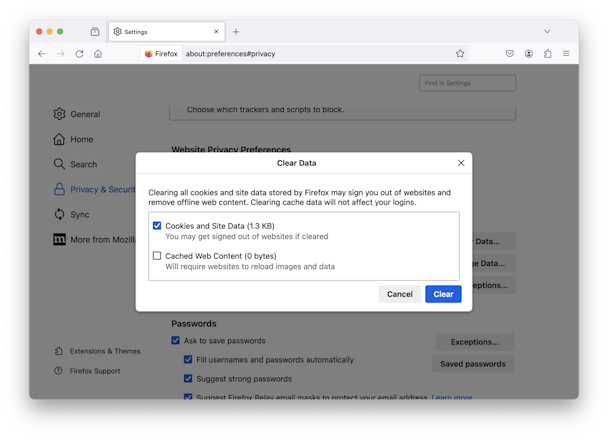This screenshot has width=608, height=438.
Task: Click the Website Privacy Preferences heading
Action: (x=231, y=149)
